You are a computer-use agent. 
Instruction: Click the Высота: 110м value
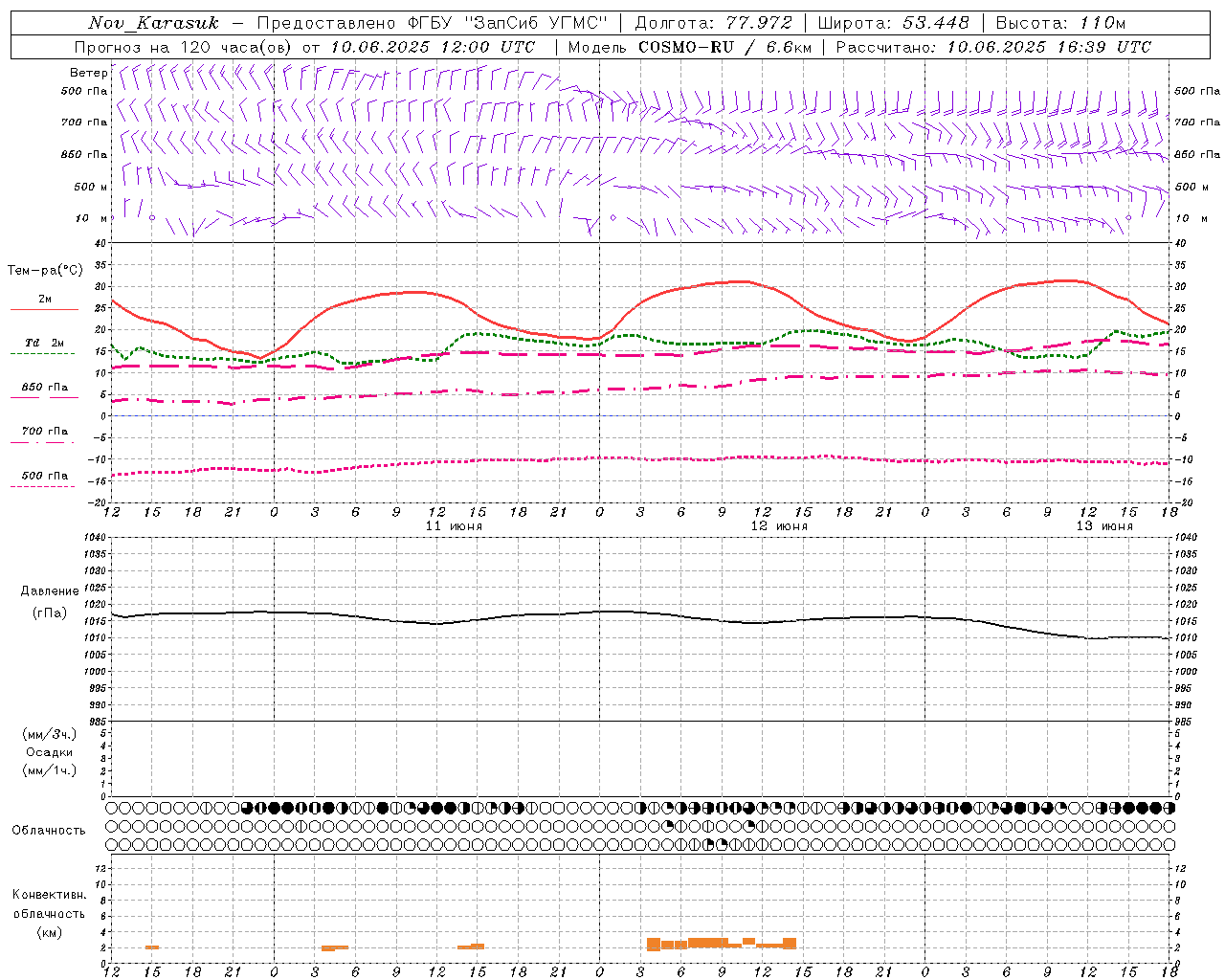1060,23
